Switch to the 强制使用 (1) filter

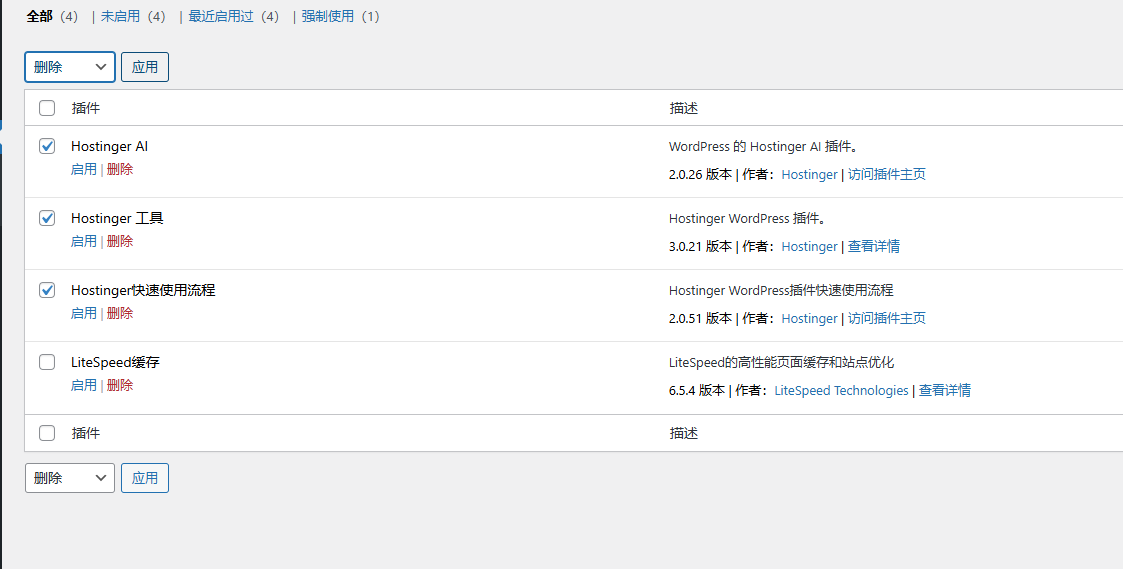coord(341,16)
